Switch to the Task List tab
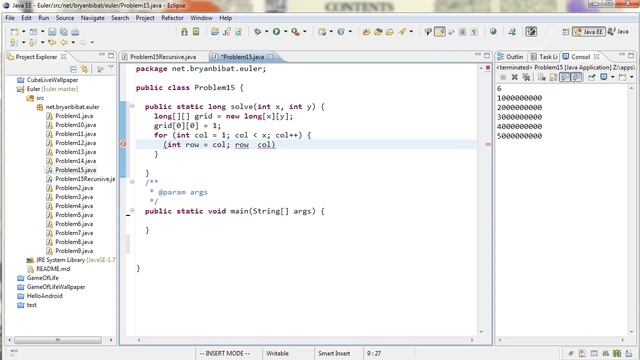The image size is (640, 360). click(544, 57)
